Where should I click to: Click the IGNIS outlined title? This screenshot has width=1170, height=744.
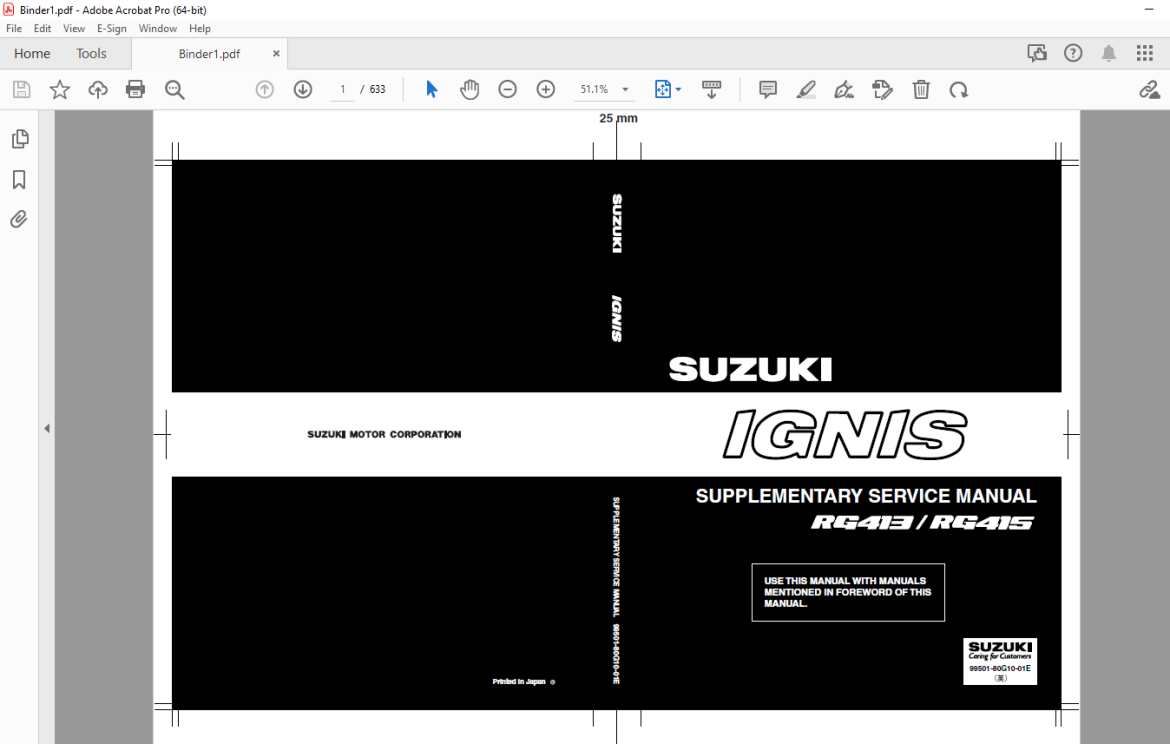pos(845,434)
